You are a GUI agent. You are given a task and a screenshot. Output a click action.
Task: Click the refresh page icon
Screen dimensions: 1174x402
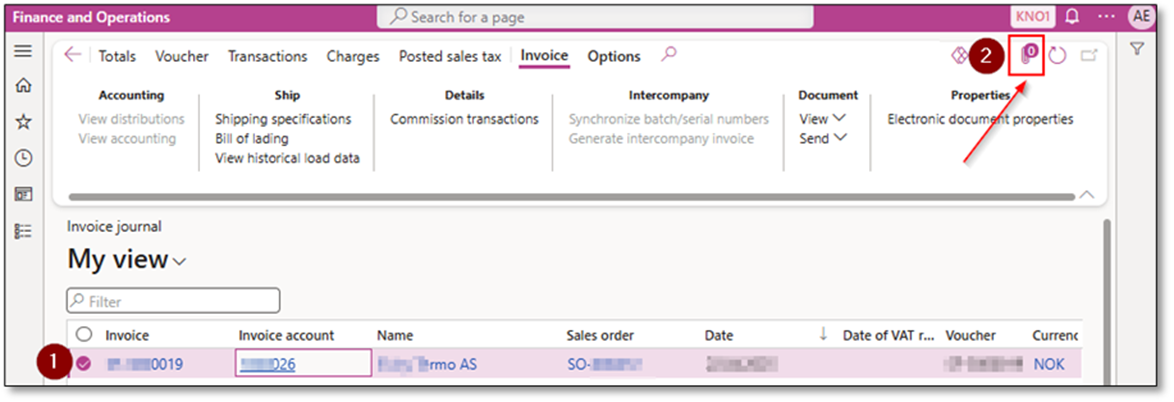point(1058,56)
